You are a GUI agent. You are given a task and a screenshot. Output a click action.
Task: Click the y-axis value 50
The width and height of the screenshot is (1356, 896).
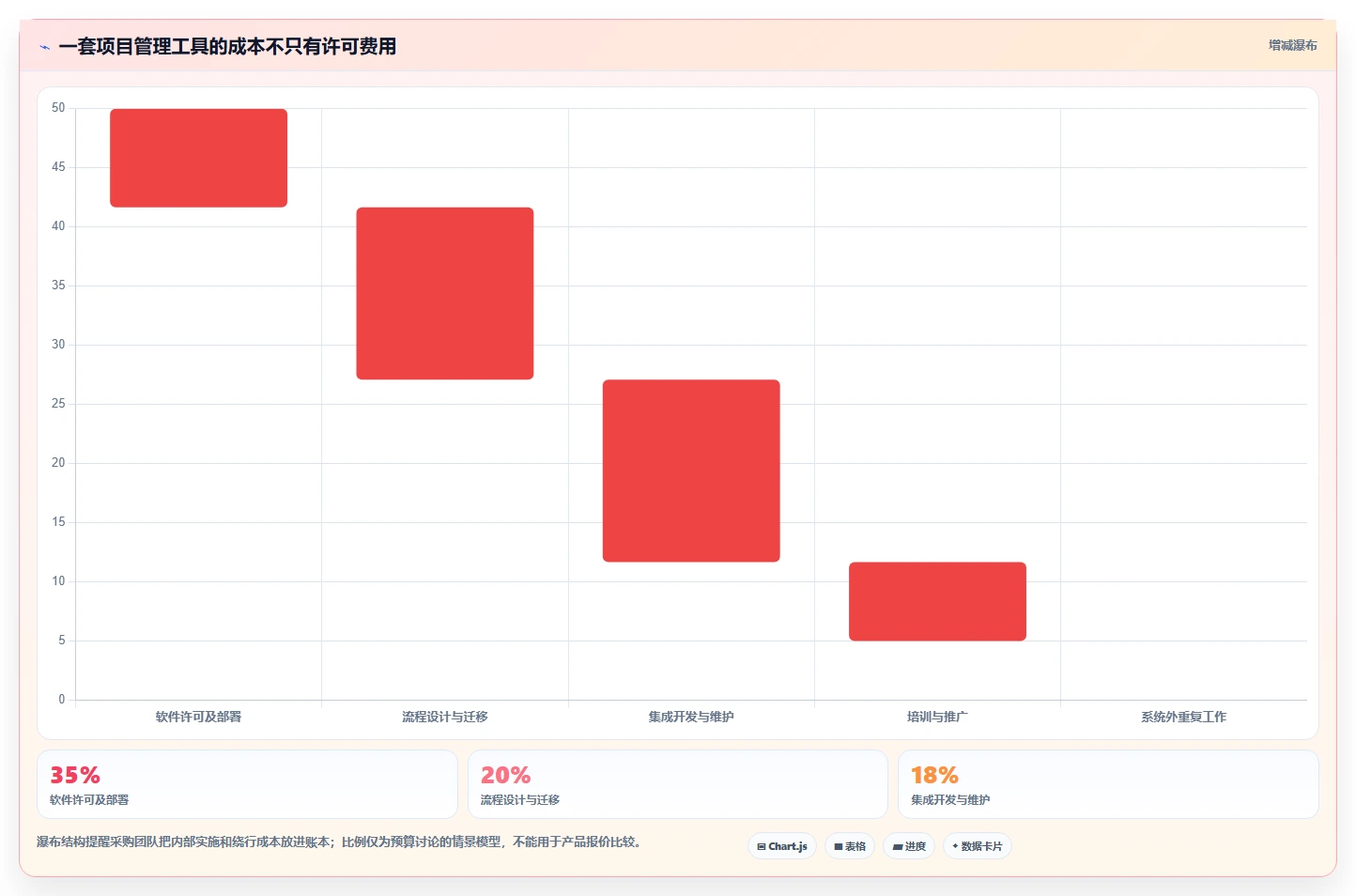[x=58, y=108]
